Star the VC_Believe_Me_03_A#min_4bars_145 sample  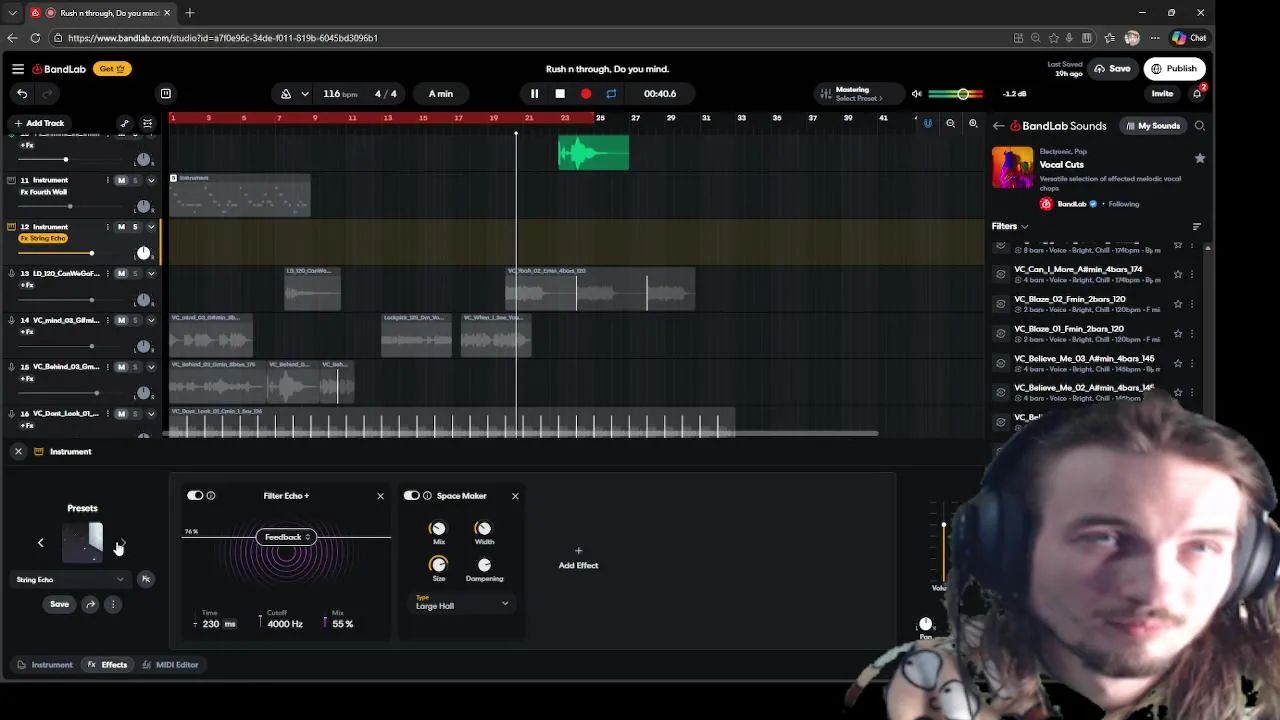click(1178, 363)
